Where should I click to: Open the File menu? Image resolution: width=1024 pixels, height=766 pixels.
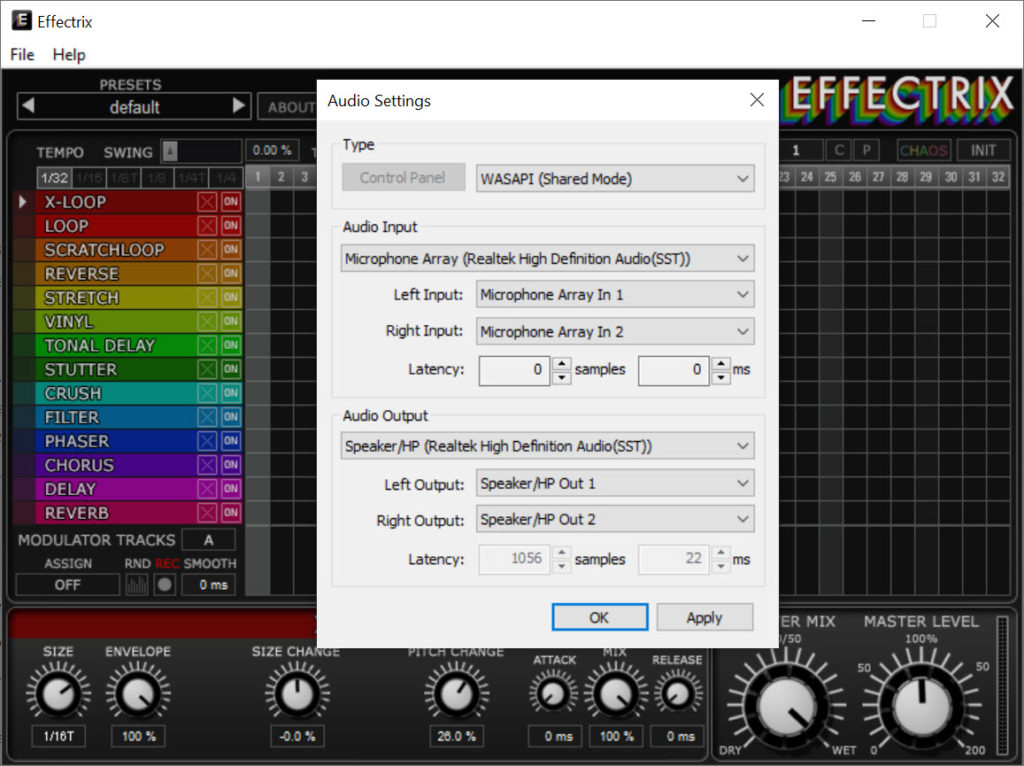[22, 55]
